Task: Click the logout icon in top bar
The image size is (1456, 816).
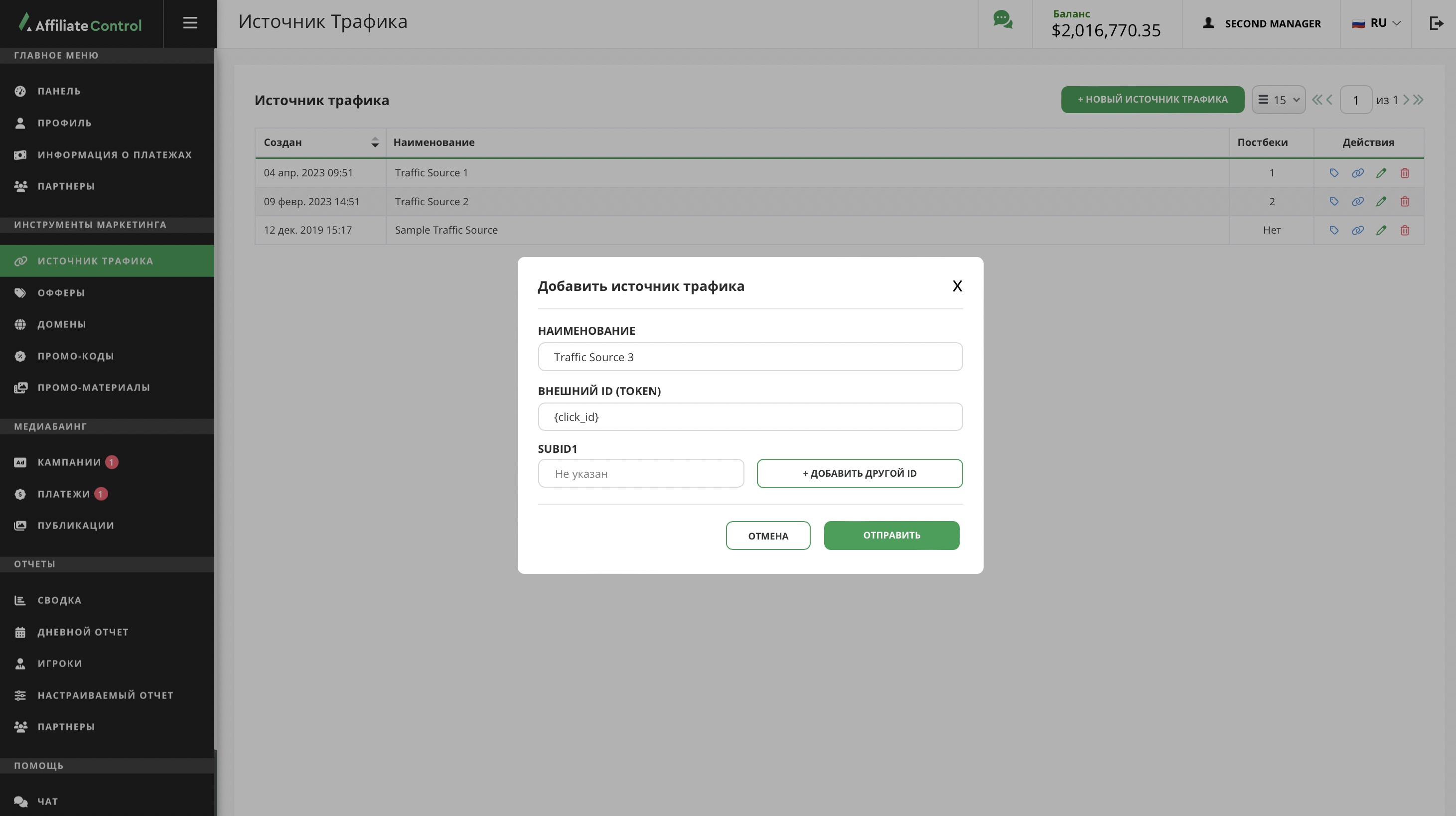Action: (1436, 23)
